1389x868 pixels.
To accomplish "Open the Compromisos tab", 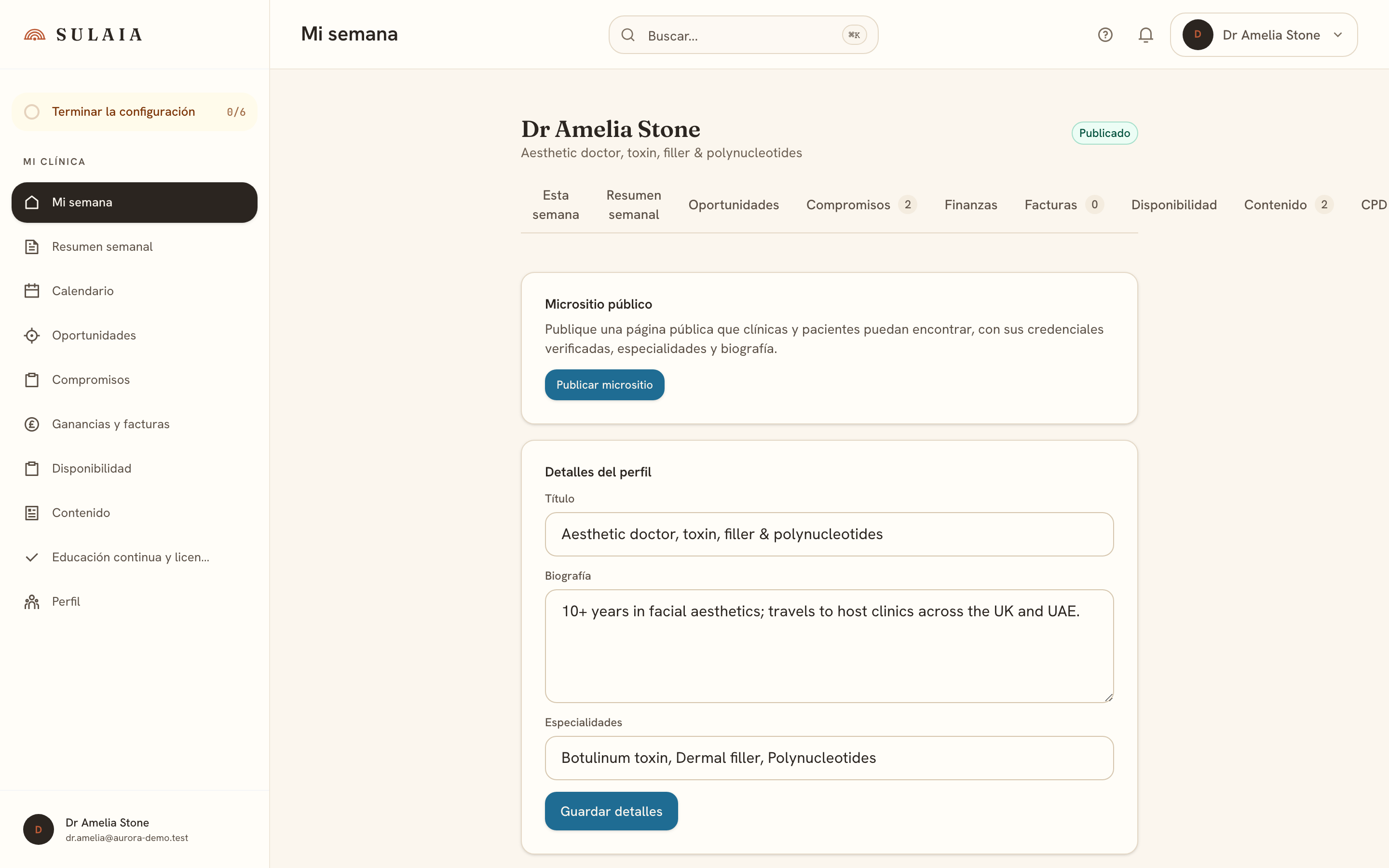I will (x=861, y=205).
